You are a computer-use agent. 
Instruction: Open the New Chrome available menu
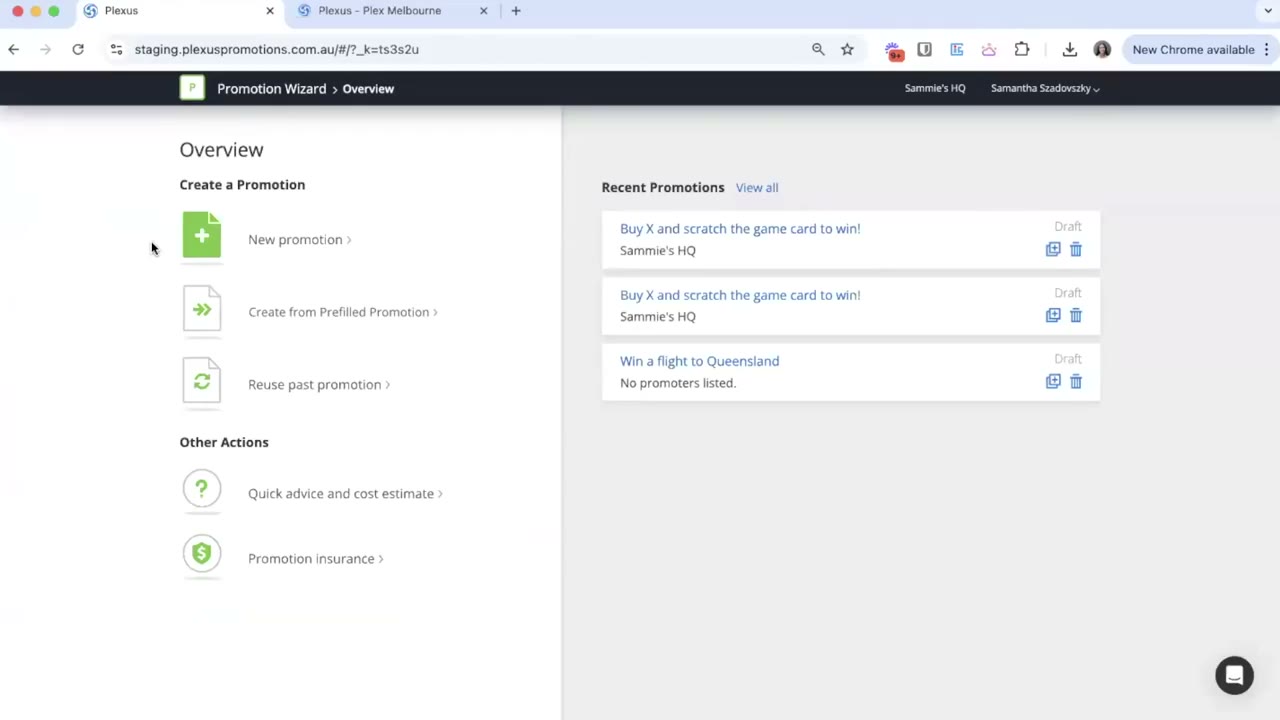1200,49
